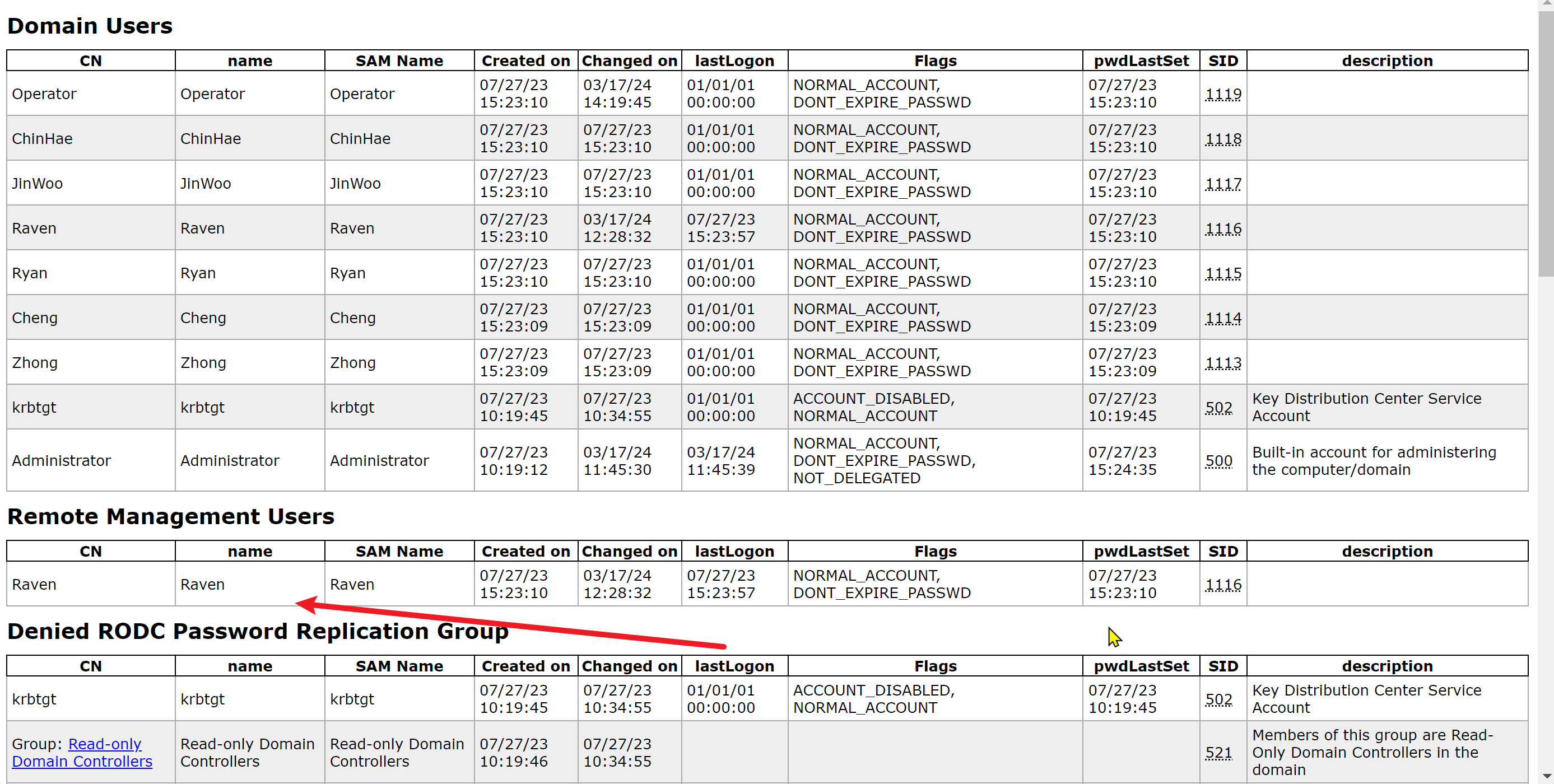Open the Read-only Domain Controllers group link
Screen dimensions: 1554x784
104,744
